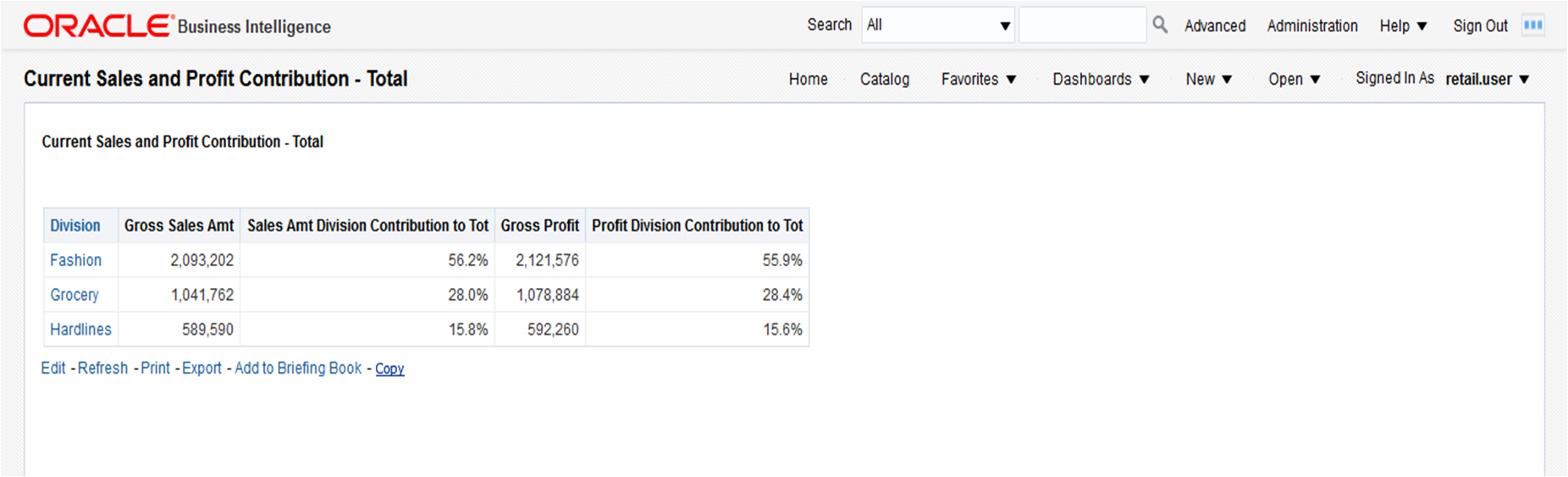Expand the Dashboards menu
The image size is (1568, 477).
click(x=1101, y=79)
